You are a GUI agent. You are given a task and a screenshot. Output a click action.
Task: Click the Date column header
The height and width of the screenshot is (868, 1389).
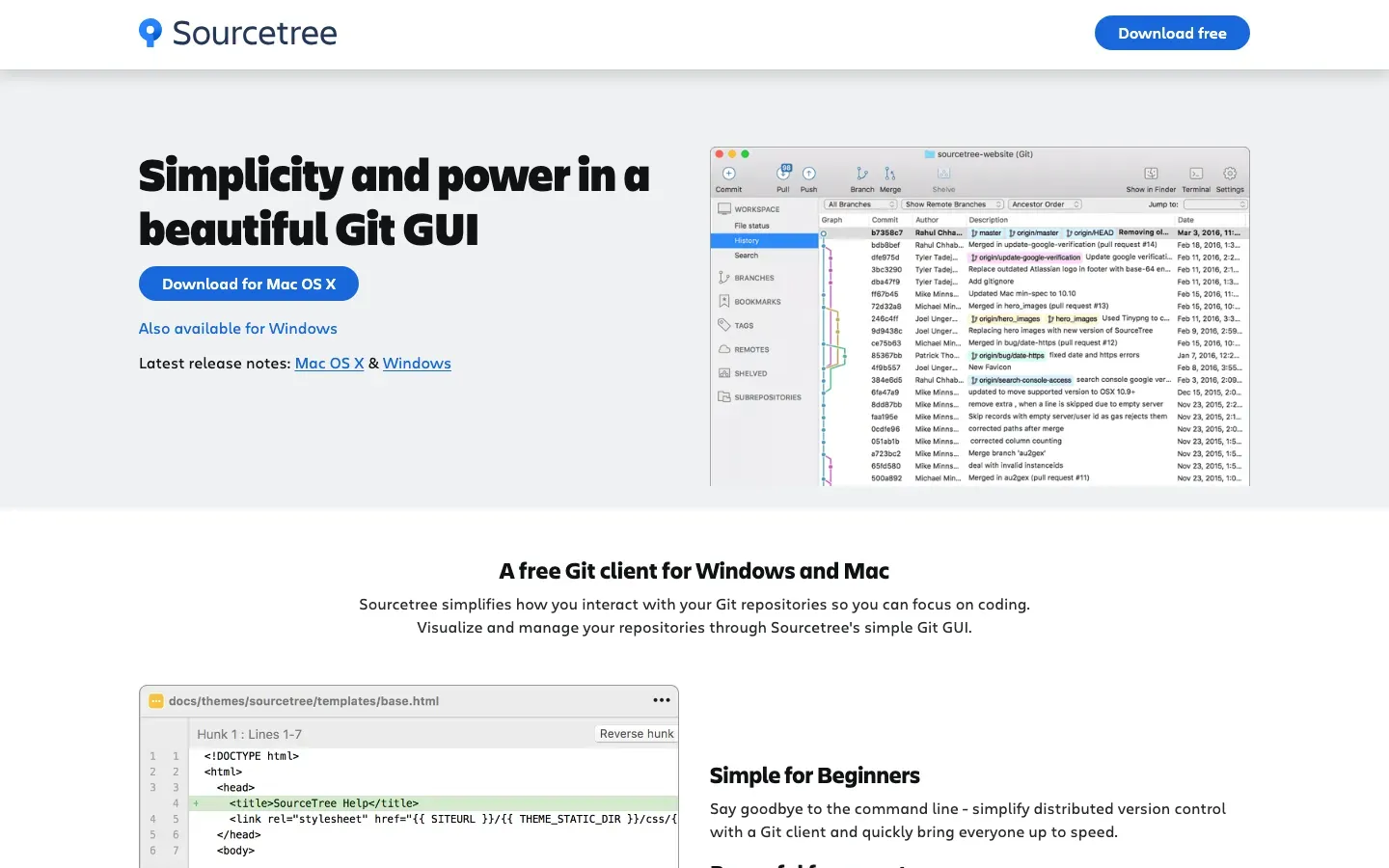click(1185, 220)
